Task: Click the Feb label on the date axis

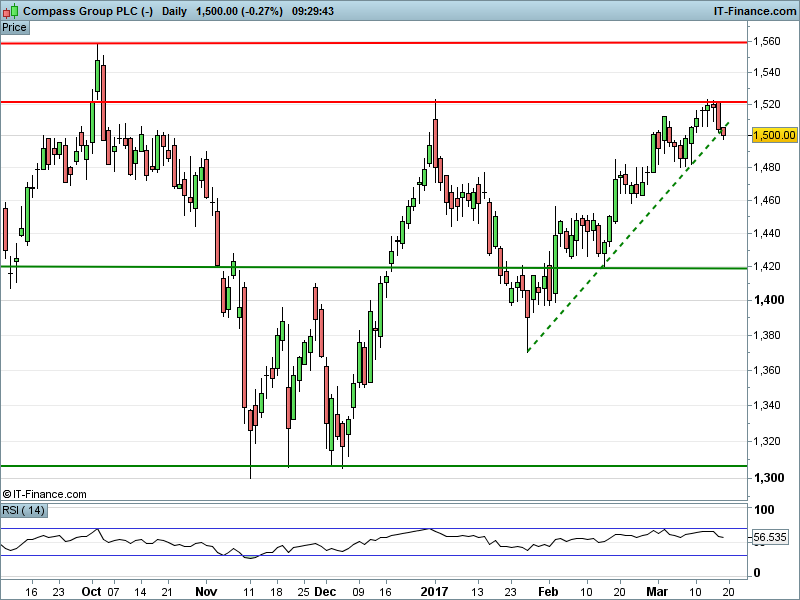Action: click(548, 592)
